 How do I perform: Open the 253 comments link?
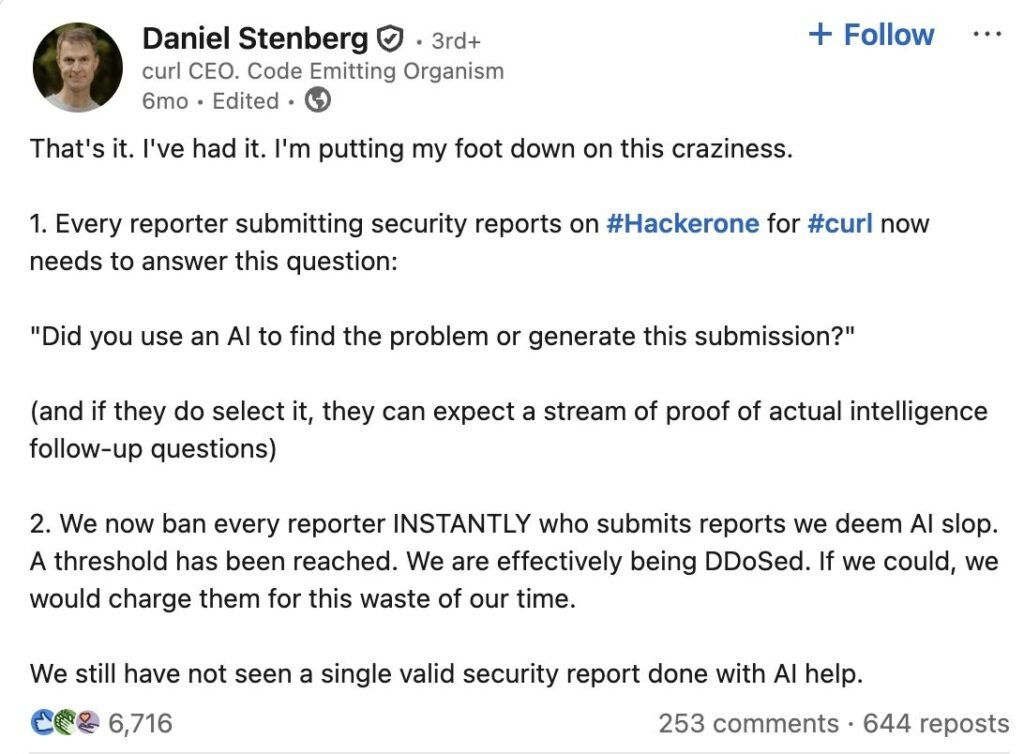tap(748, 723)
